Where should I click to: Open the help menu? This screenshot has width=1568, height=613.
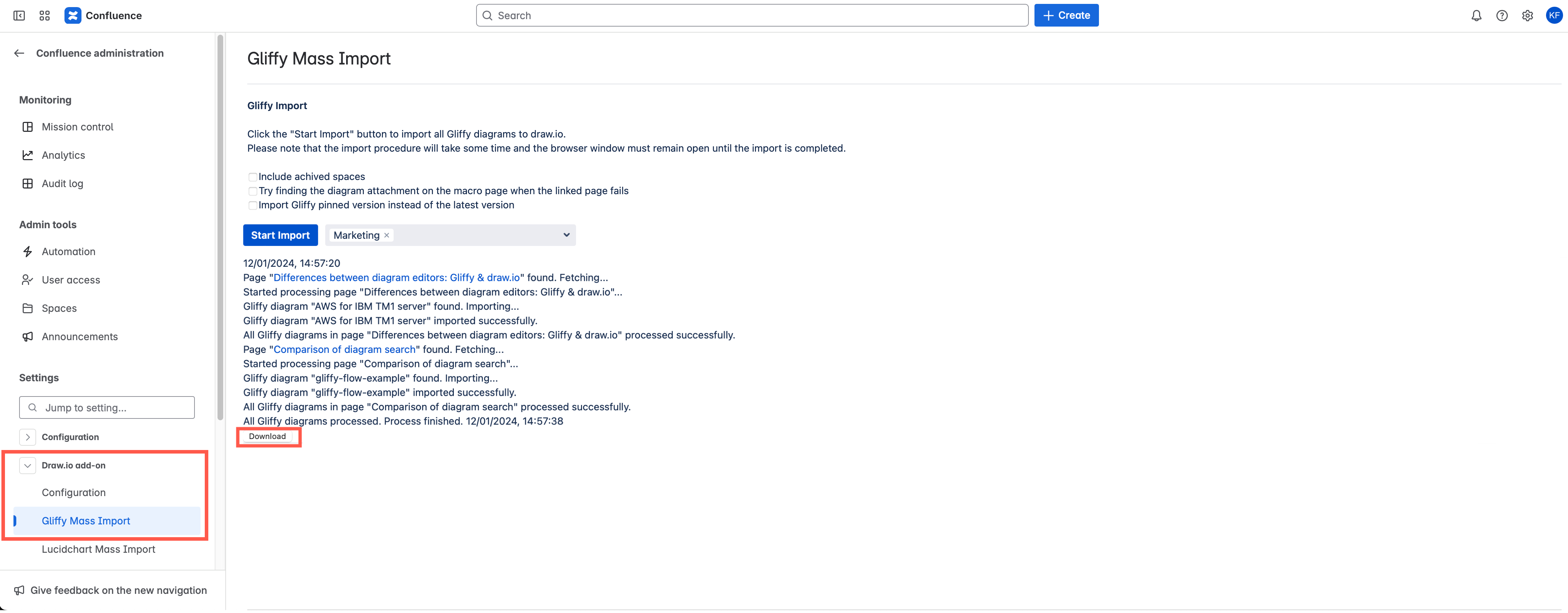(1502, 15)
